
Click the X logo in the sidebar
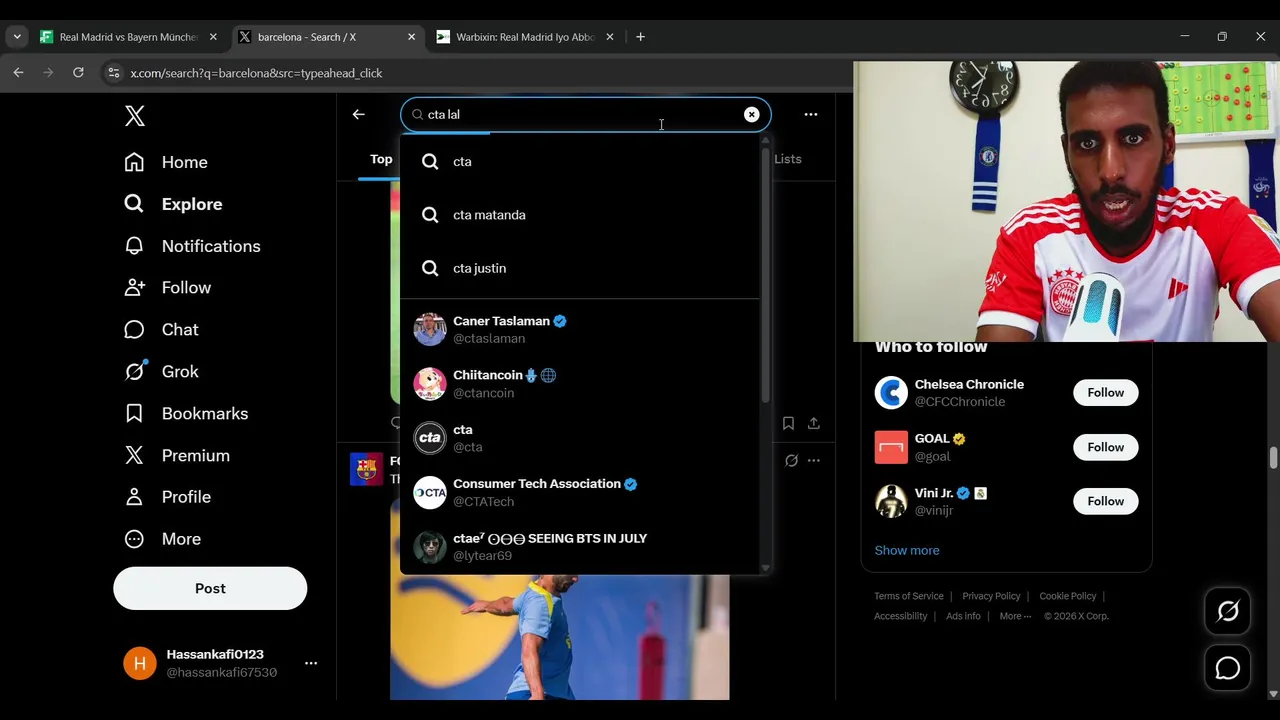(135, 115)
